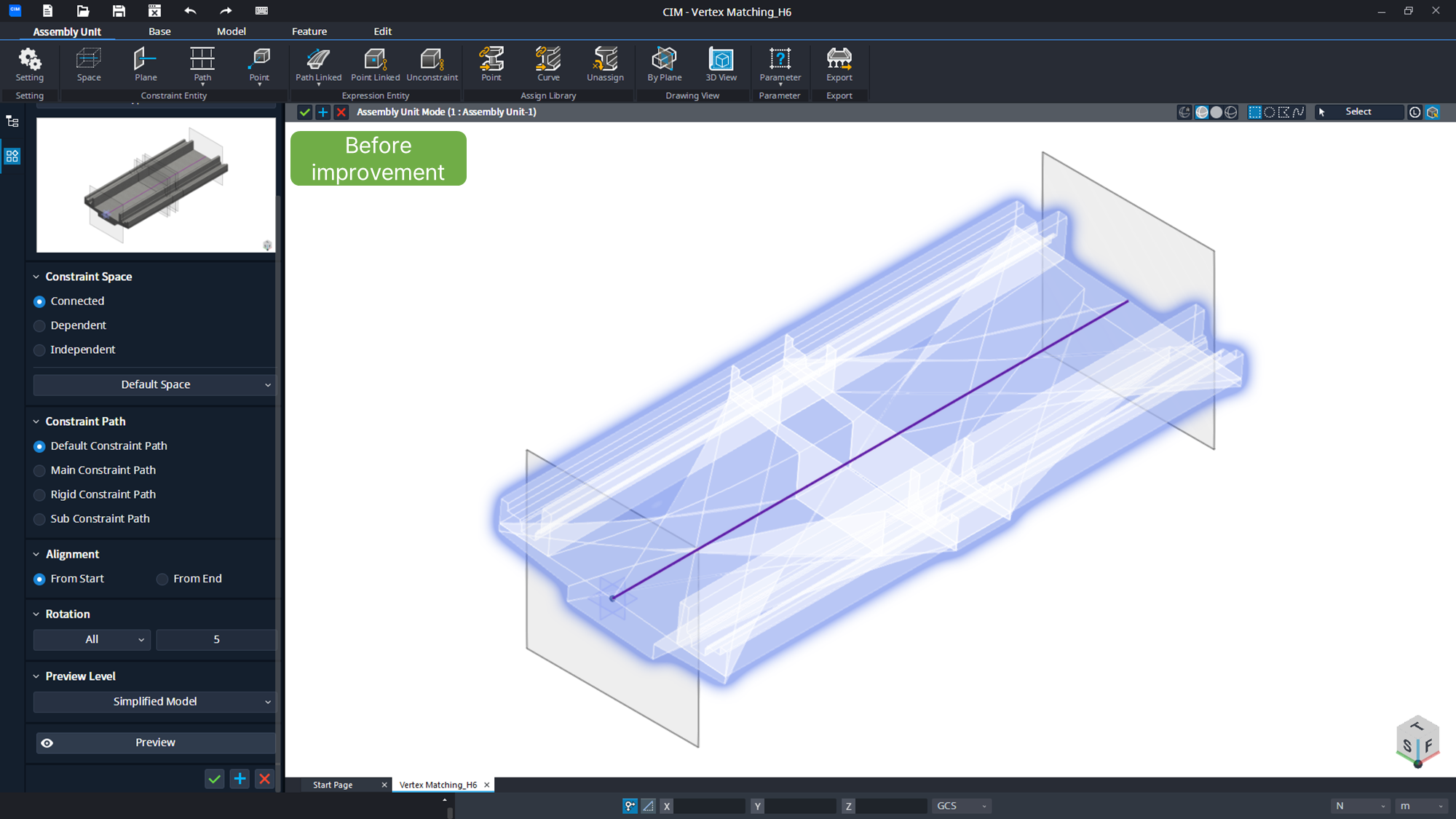Redo the last action
1456x819 pixels.
(226, 11)
